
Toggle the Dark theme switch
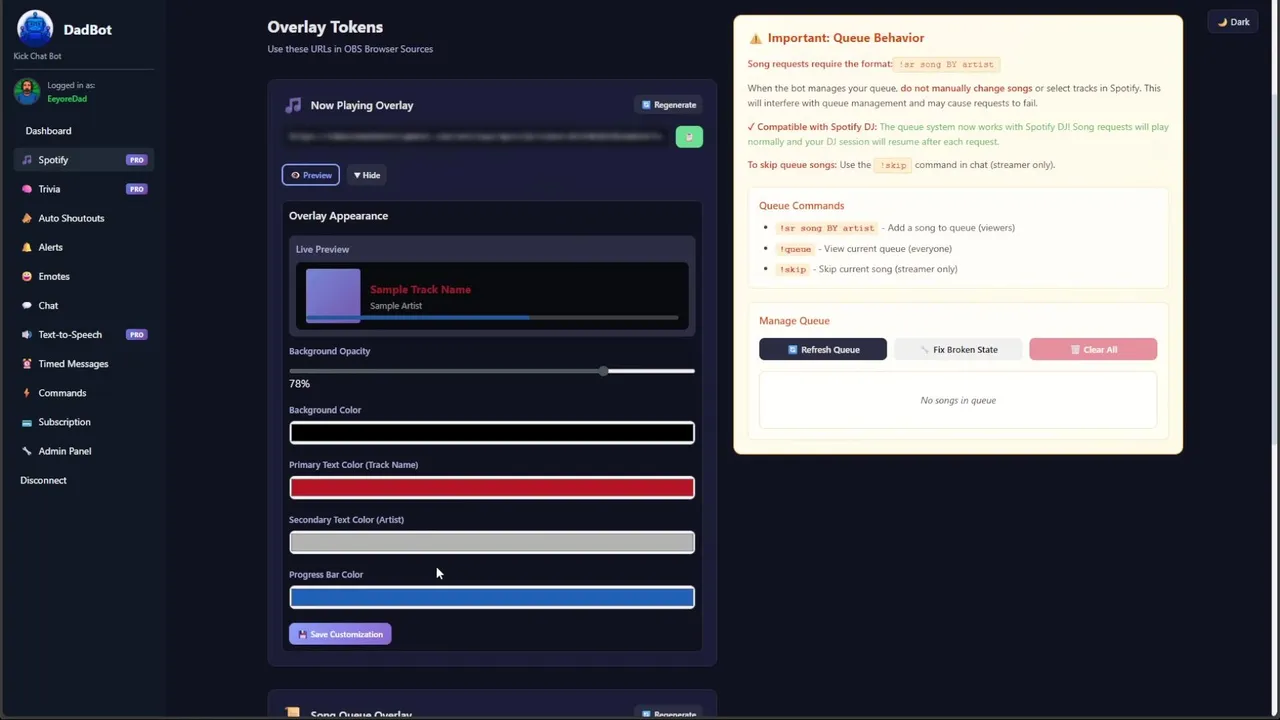coord(1234,22)
